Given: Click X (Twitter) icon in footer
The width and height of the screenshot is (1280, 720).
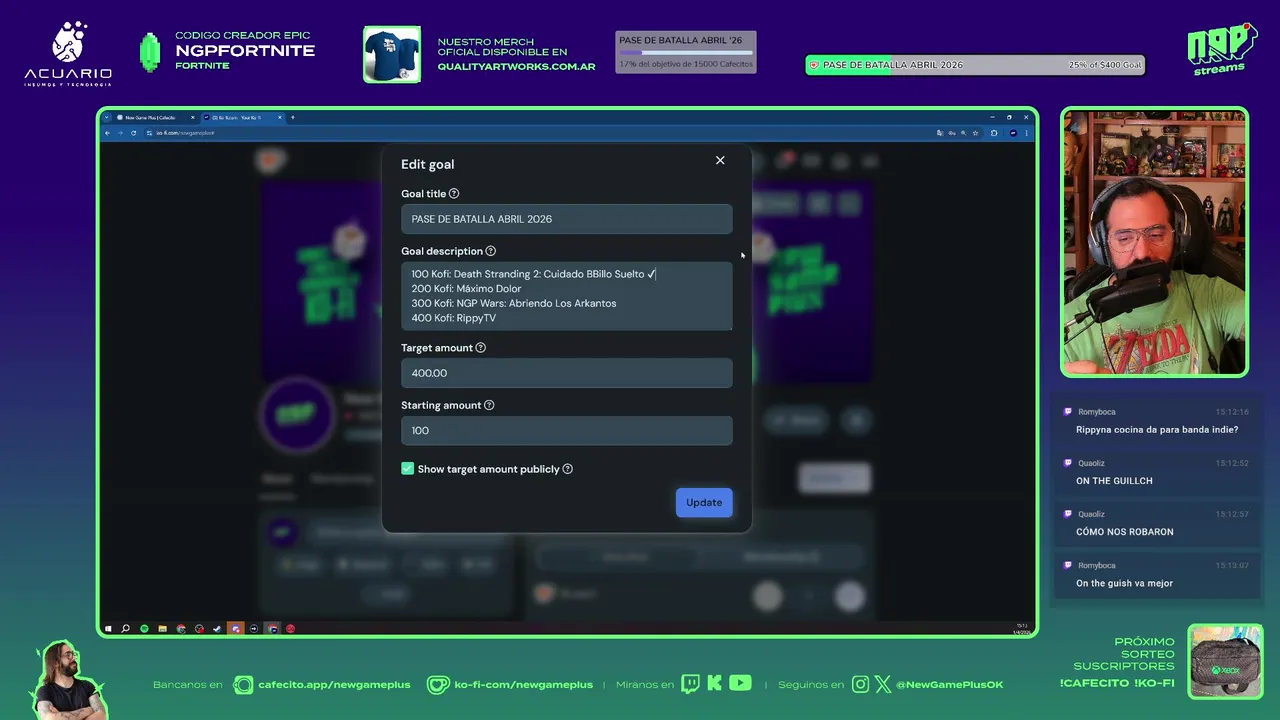Looking at the screenshot, I should (883, 685).
